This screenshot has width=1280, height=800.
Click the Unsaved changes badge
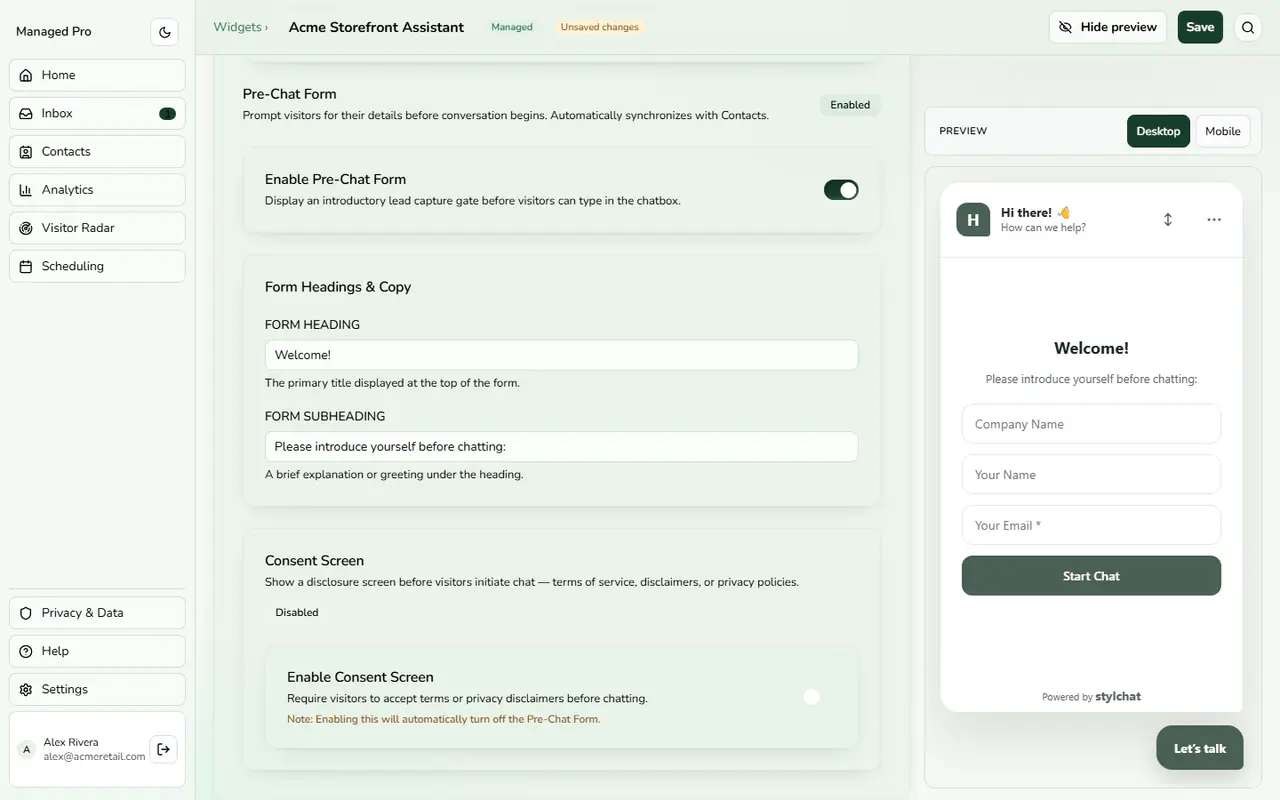coord(600,27)
